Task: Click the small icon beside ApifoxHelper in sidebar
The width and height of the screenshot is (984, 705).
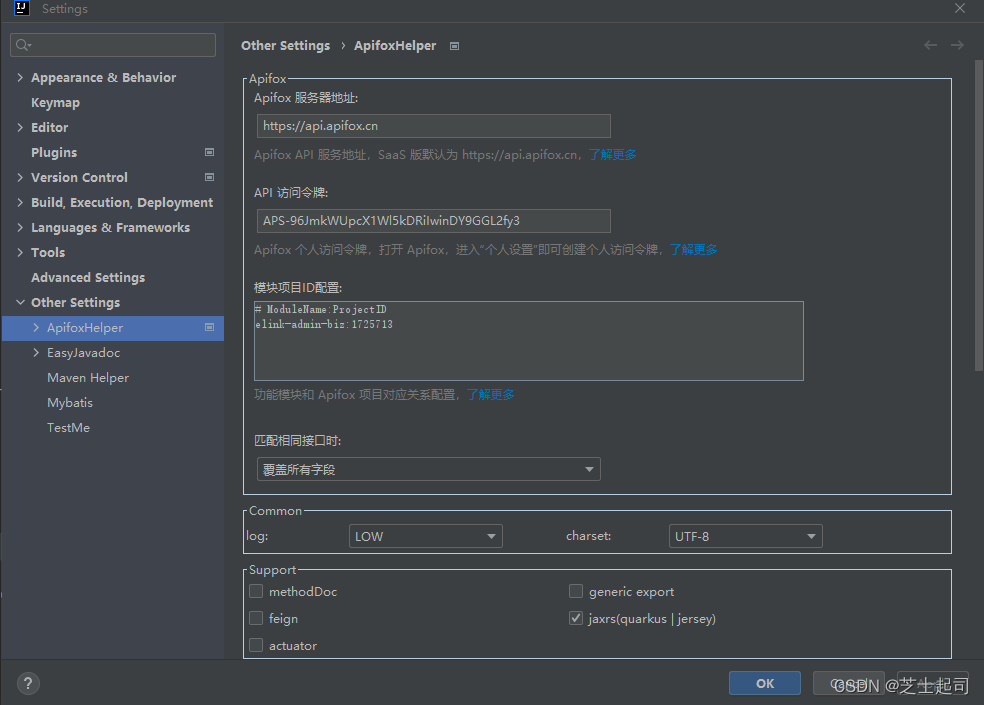Action: coord(209,327)
